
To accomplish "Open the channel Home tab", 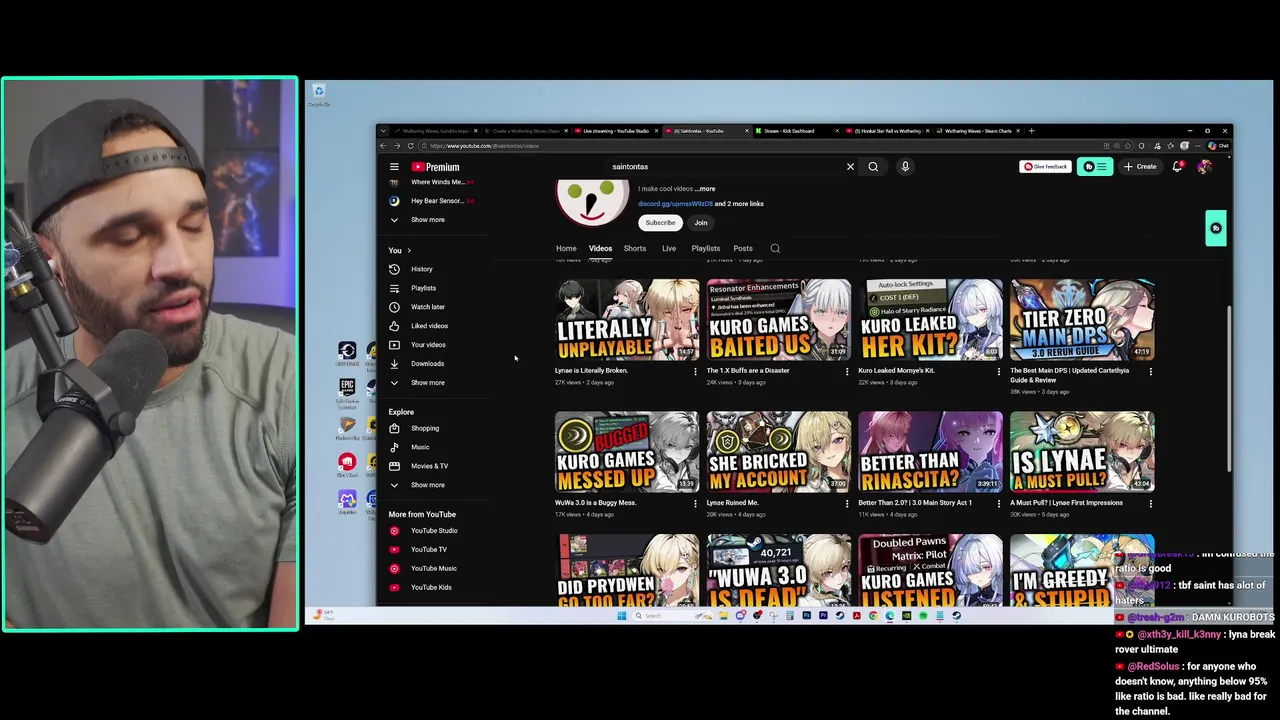I will tap(566, 248).
